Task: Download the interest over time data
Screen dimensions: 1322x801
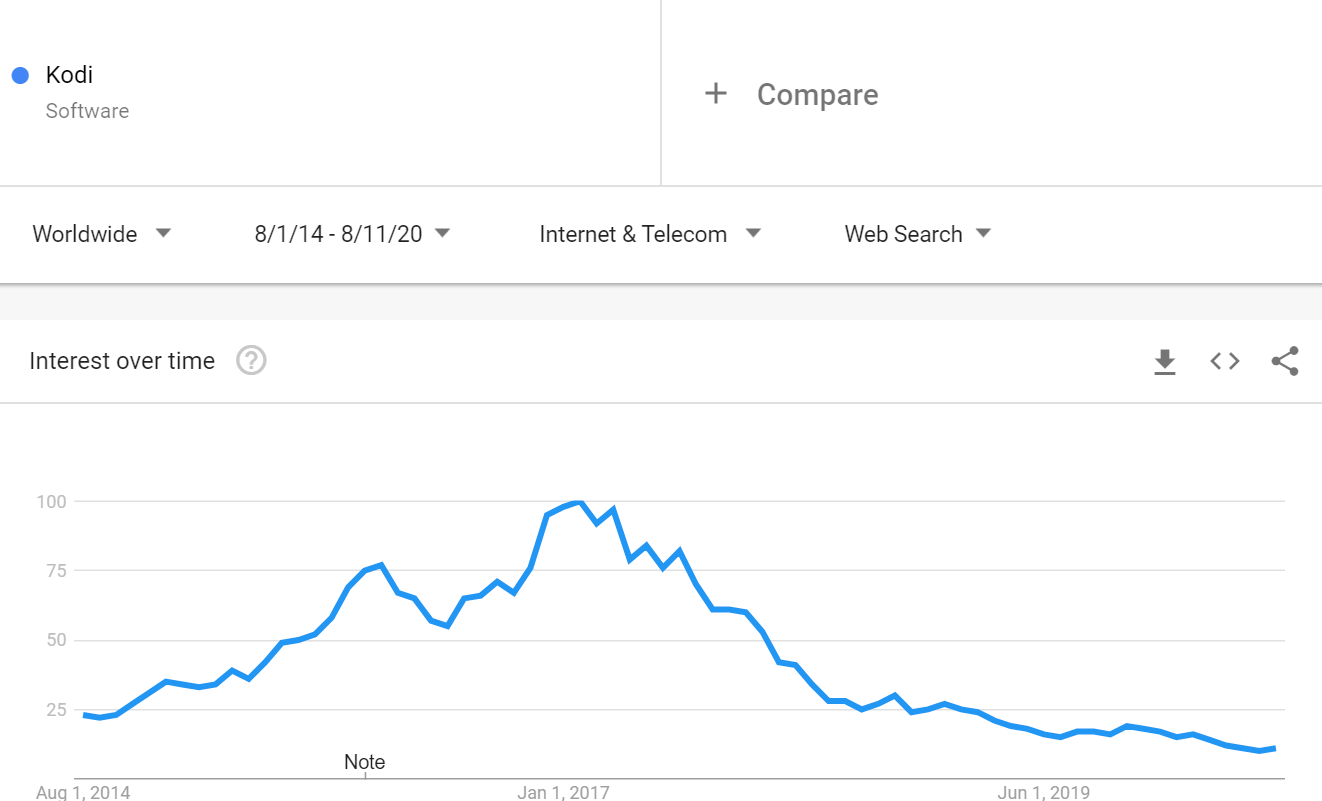Action: tap(1165, 362)
